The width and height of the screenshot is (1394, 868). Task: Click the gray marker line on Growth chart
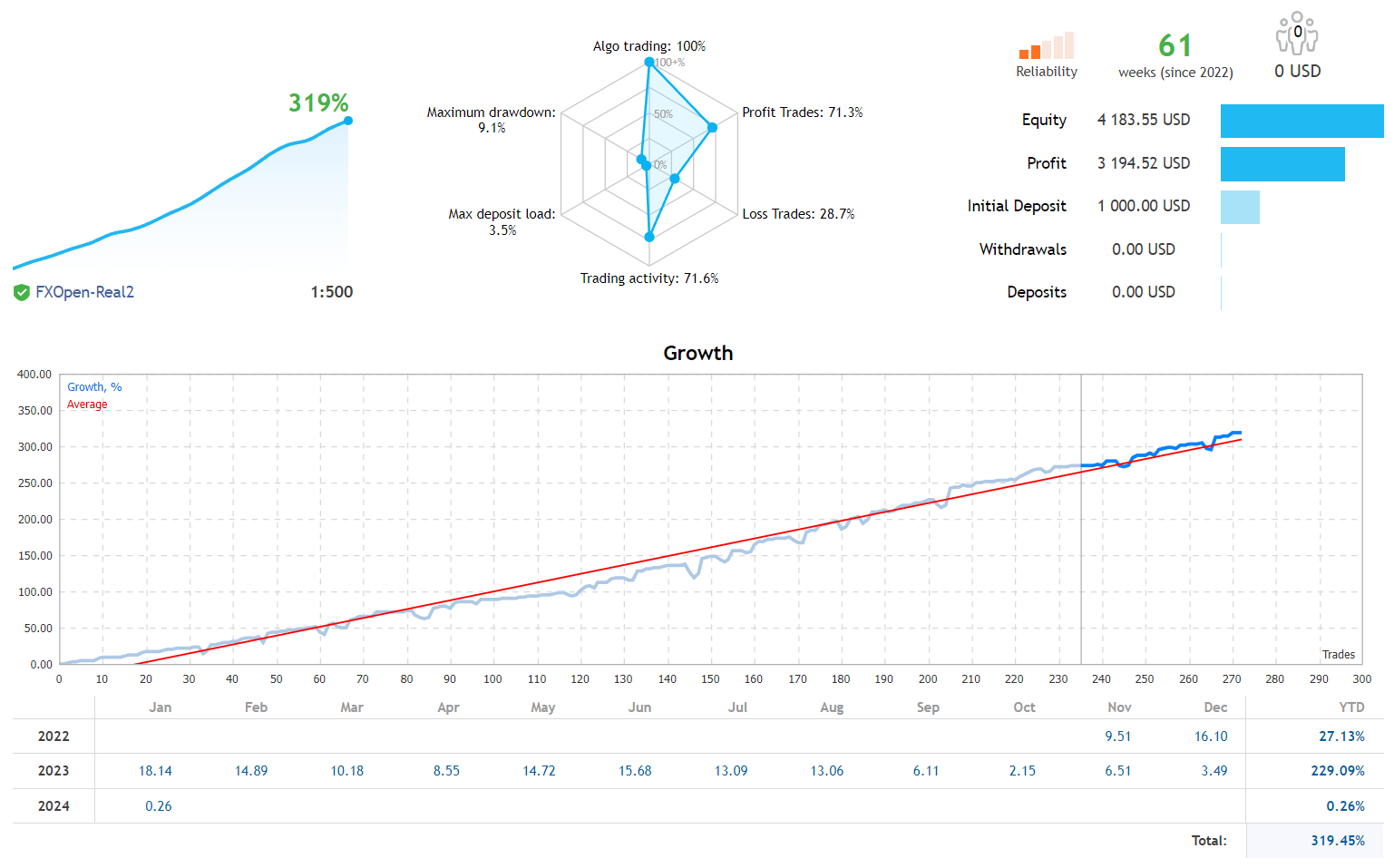pos(1081,517)
